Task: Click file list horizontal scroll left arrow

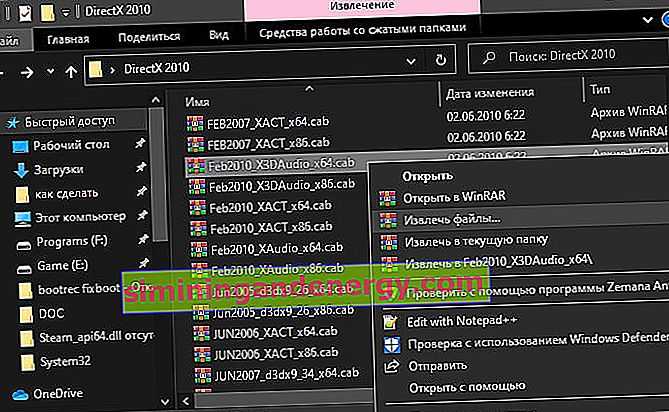Action: [x=186, y=401]
